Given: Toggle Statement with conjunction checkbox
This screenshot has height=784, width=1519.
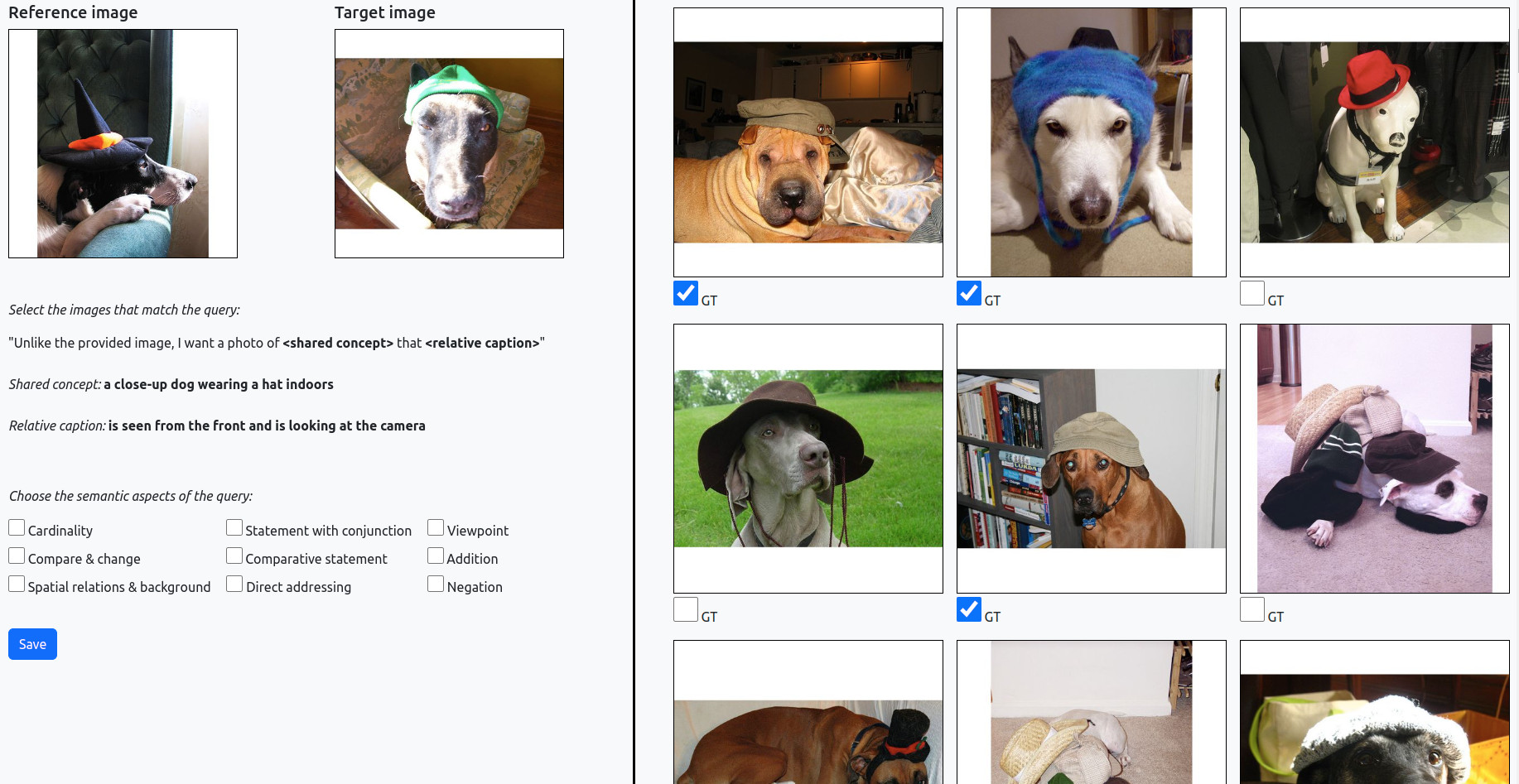Looking at the screenshot, I should click(x=234, y=527).
